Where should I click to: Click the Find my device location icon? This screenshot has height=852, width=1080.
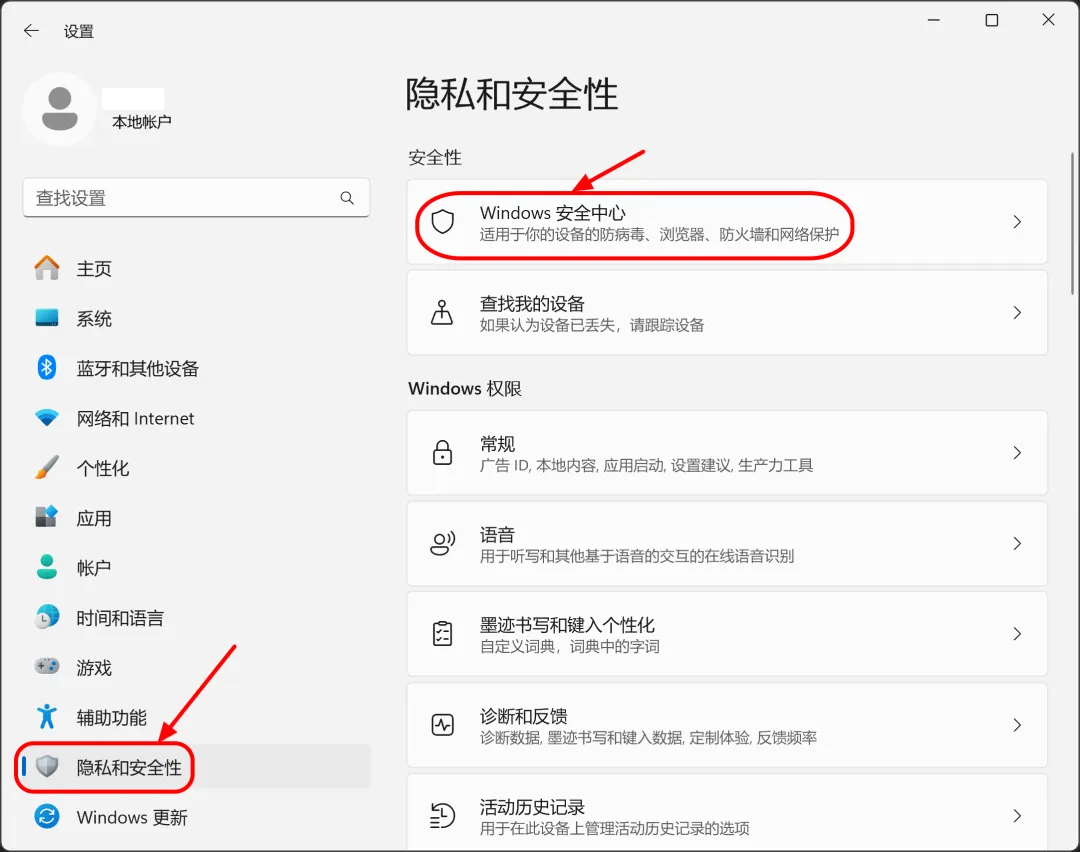click(x=442, y=312)
